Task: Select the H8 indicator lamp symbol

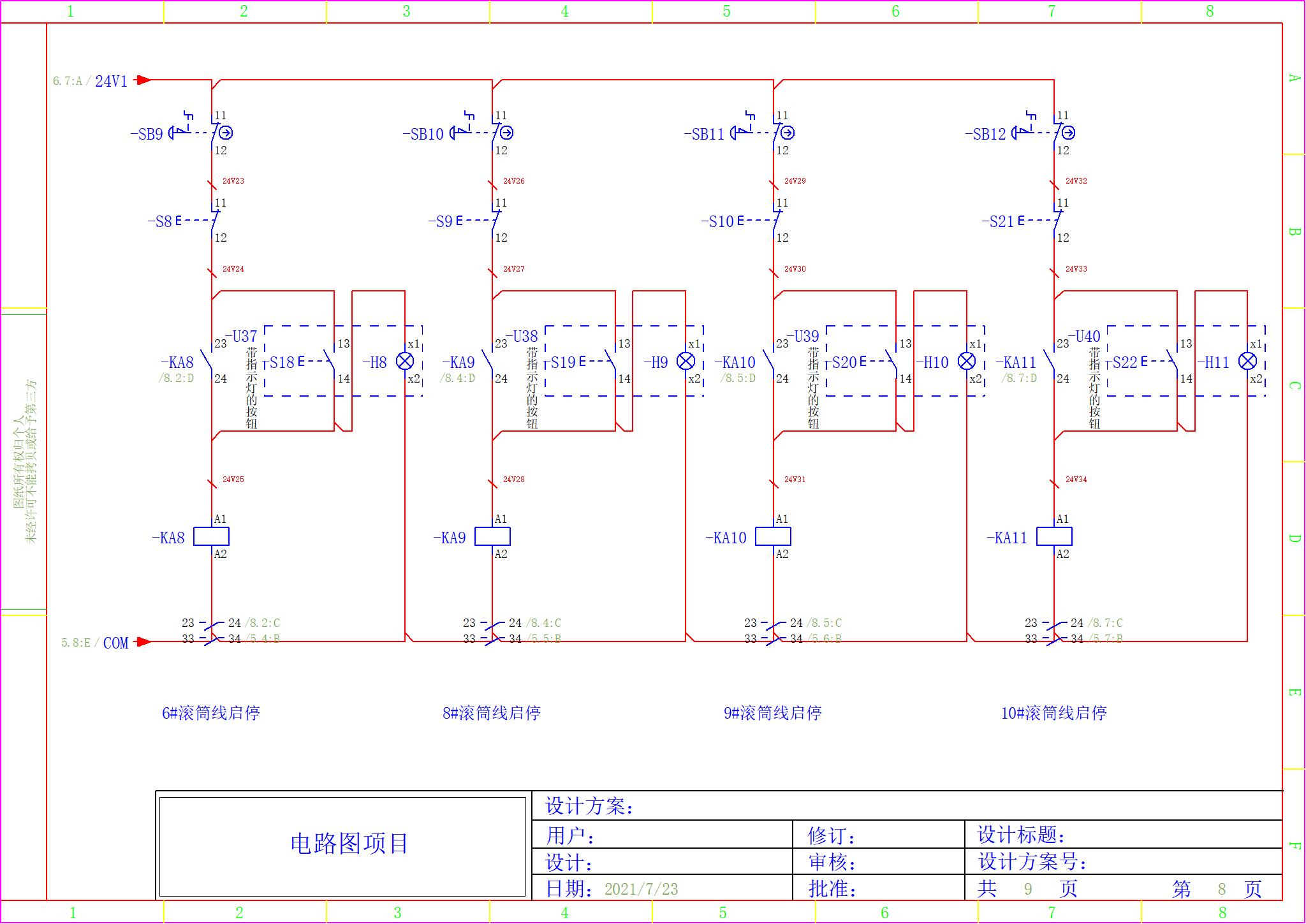Action: pos(405,362)
